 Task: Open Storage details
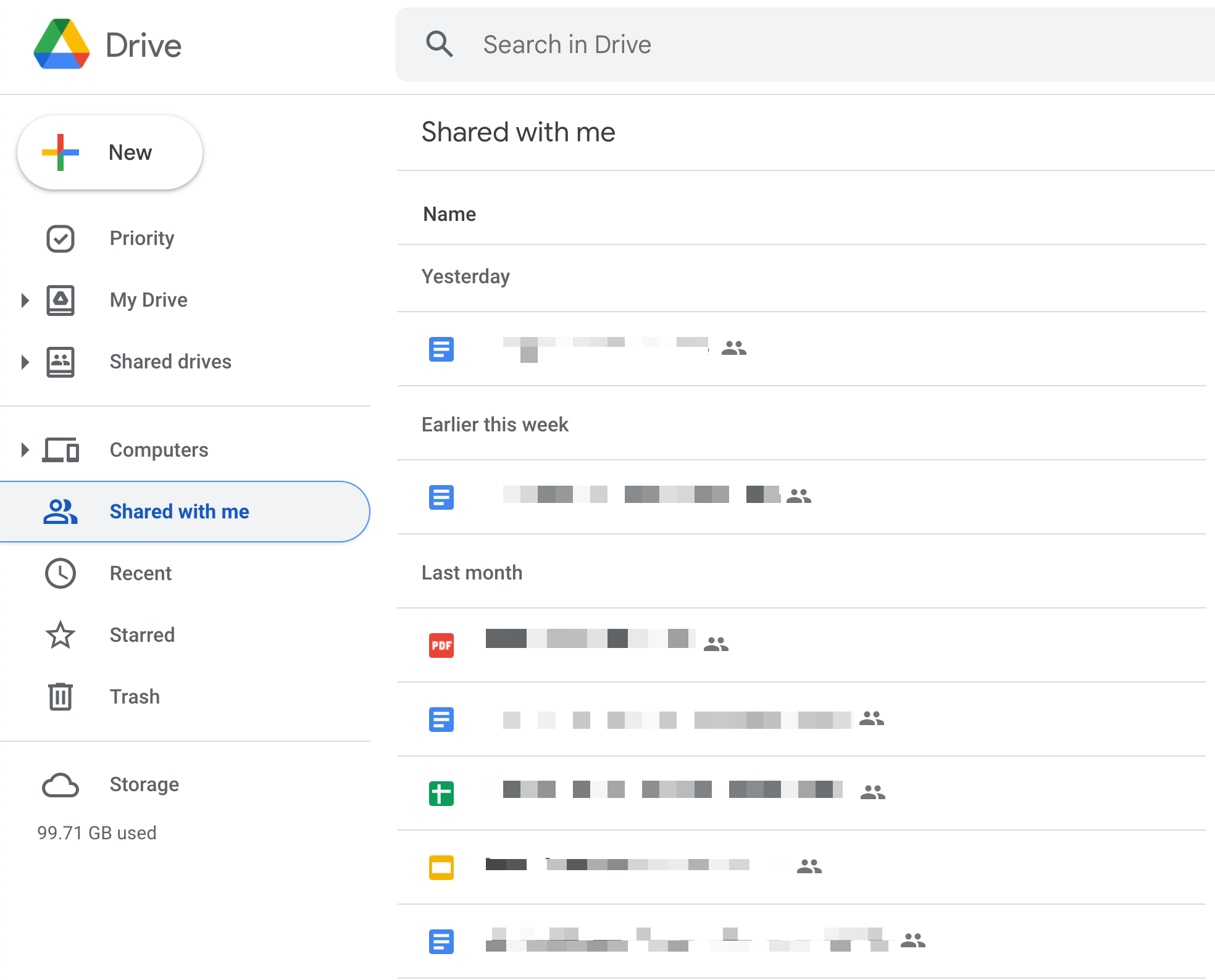pos(144,784)
